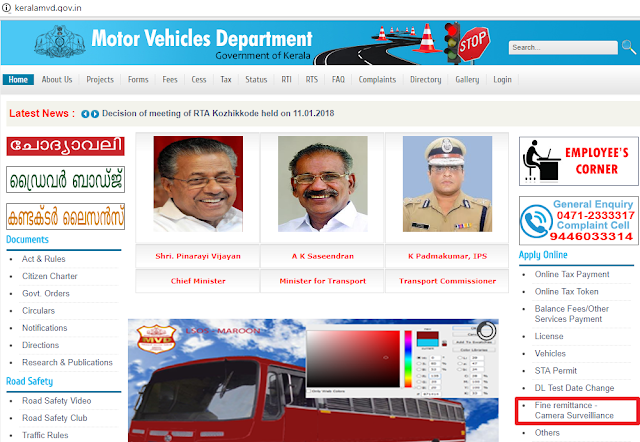
Task: Click the Apply Online section heading
Action: click(543, 255)
